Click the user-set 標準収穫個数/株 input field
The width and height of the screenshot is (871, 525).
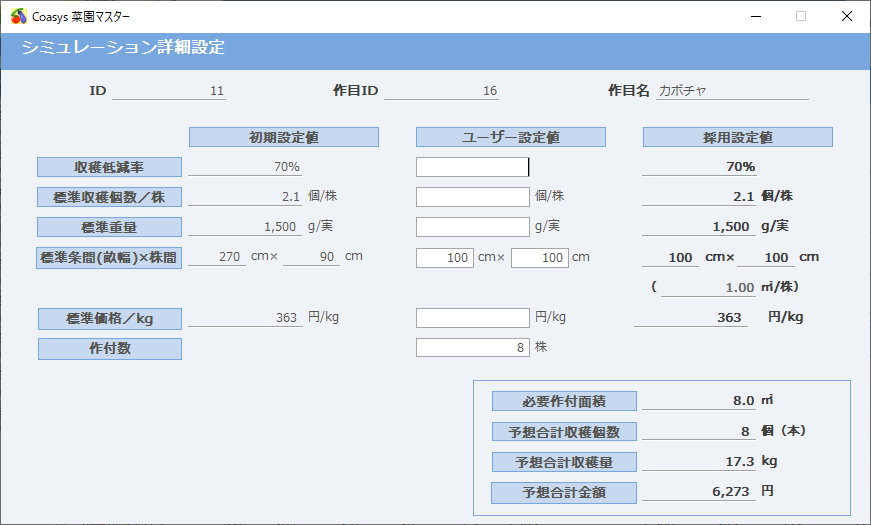pyautogui.click(x=472, y=197)
